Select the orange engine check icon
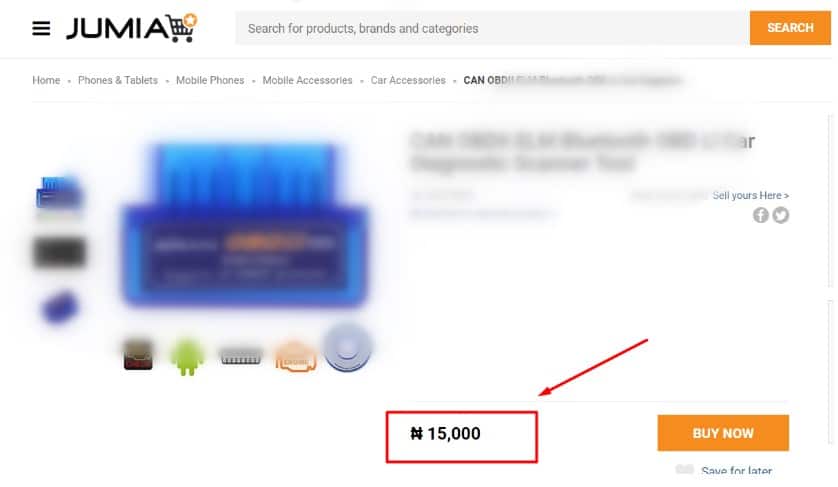Screen dimensions: 838x487 [296, 357]
